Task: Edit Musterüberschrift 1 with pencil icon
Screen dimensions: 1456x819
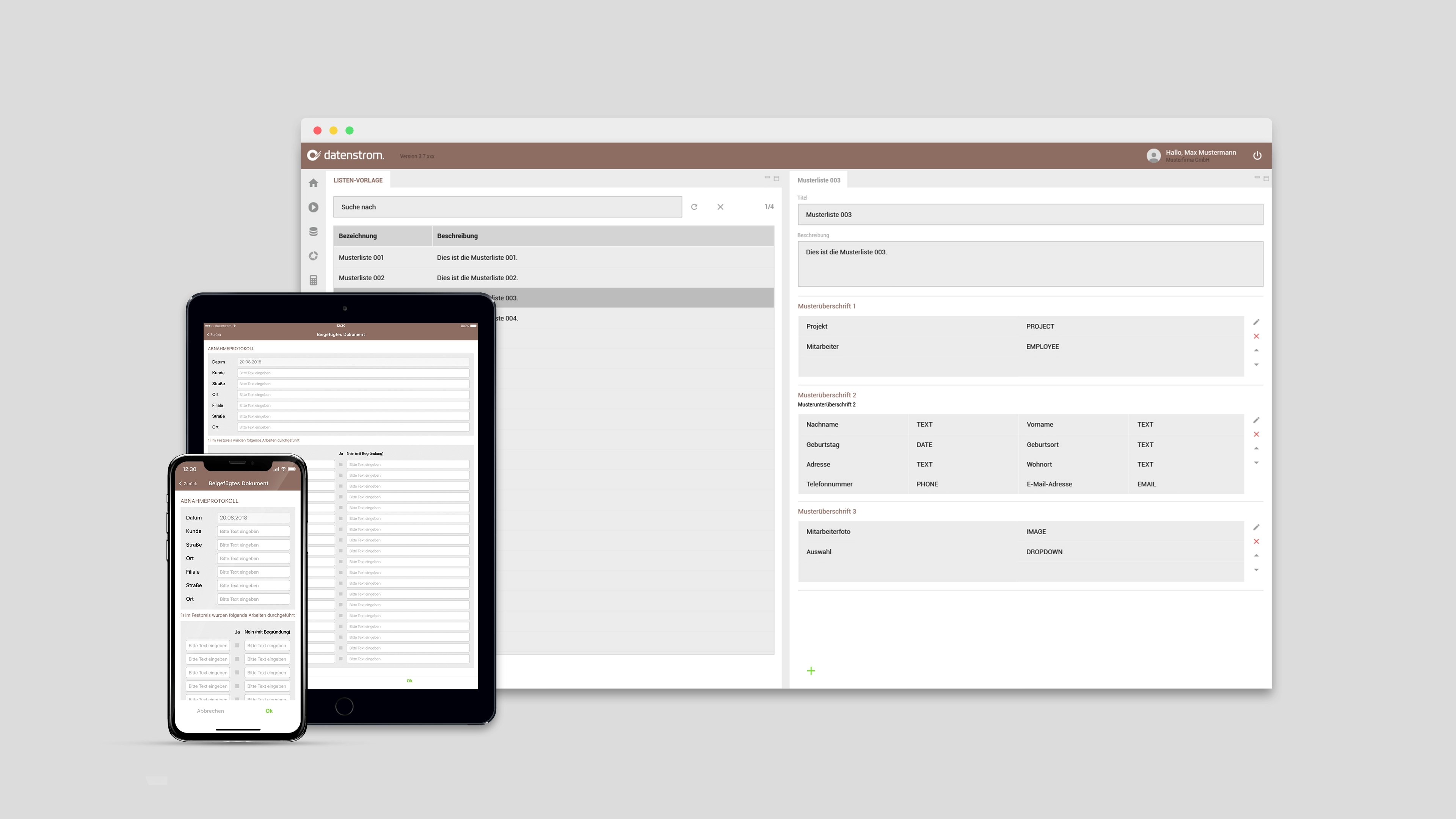Action: (1256, 322)
